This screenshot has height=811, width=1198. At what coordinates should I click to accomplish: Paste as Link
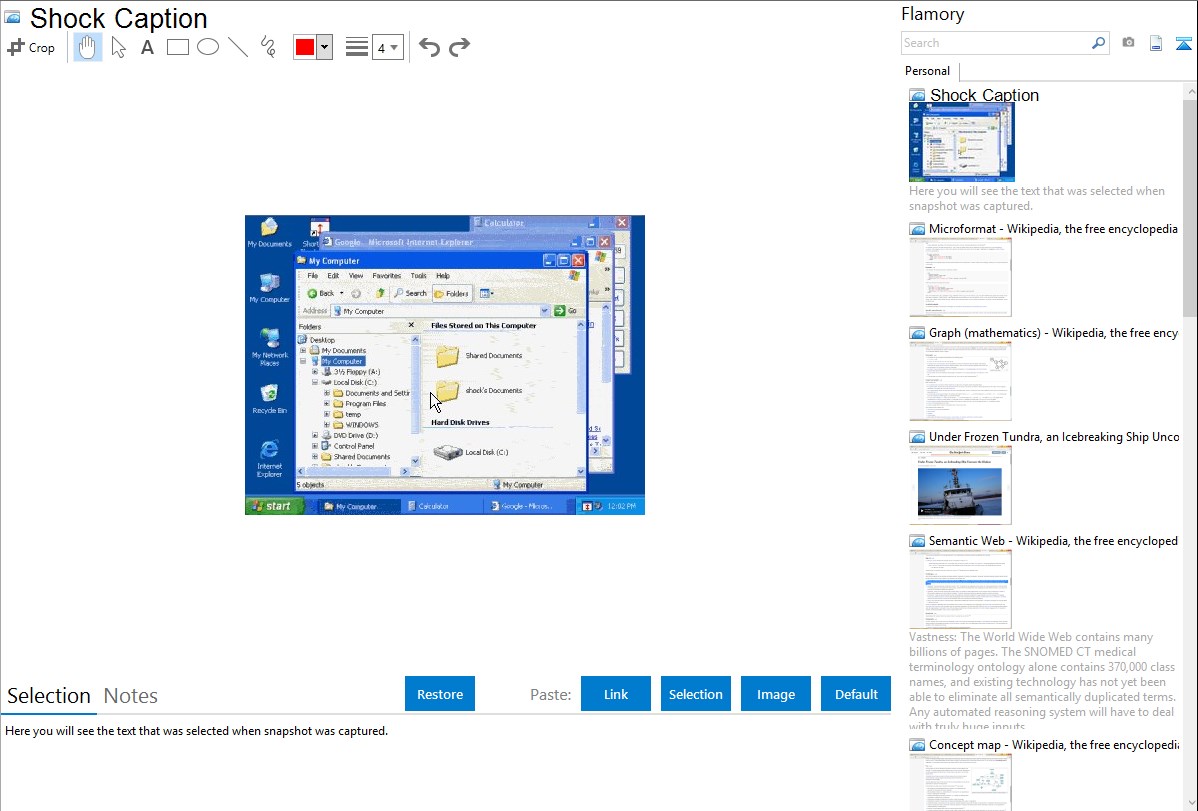616,694
